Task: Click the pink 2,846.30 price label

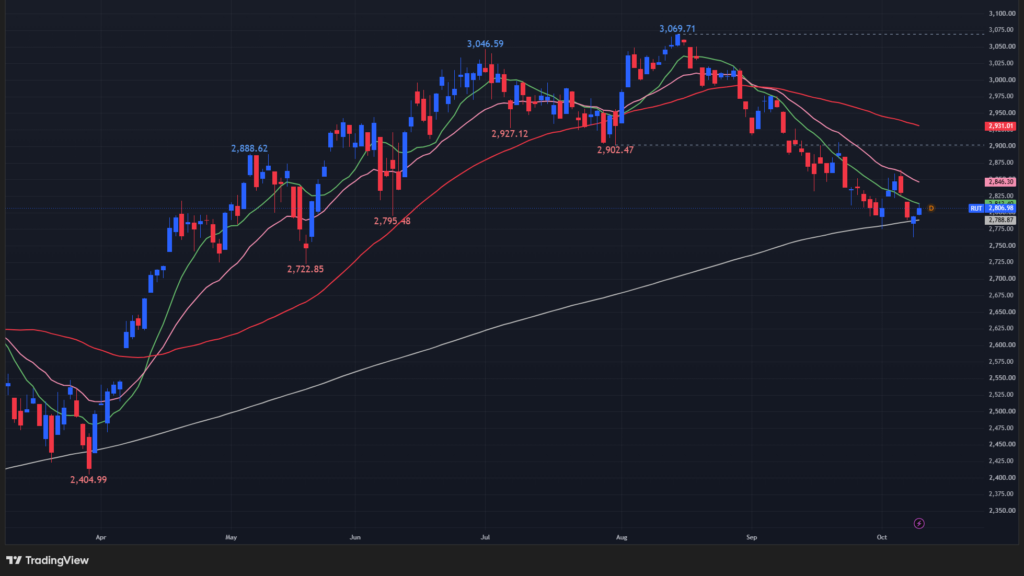Action: [x=1000, y=182]
